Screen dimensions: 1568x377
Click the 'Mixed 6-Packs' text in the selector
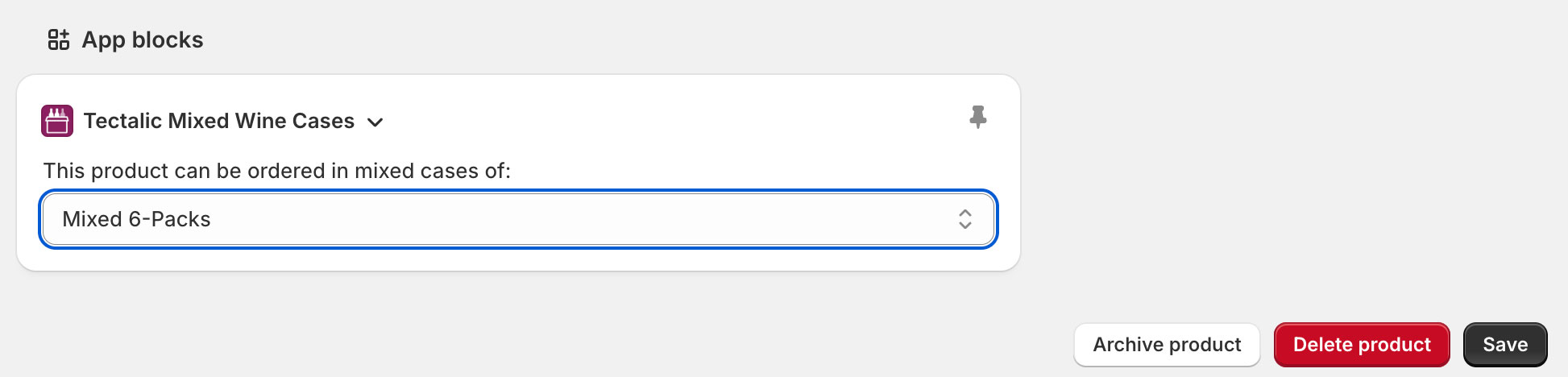click(x=136, y=219)
